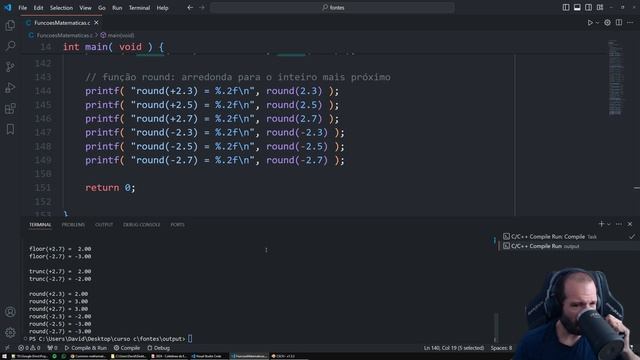Click line number 144 in the gutter
Viewport: 640px width, 360px height.
click(x=43, y=91)
